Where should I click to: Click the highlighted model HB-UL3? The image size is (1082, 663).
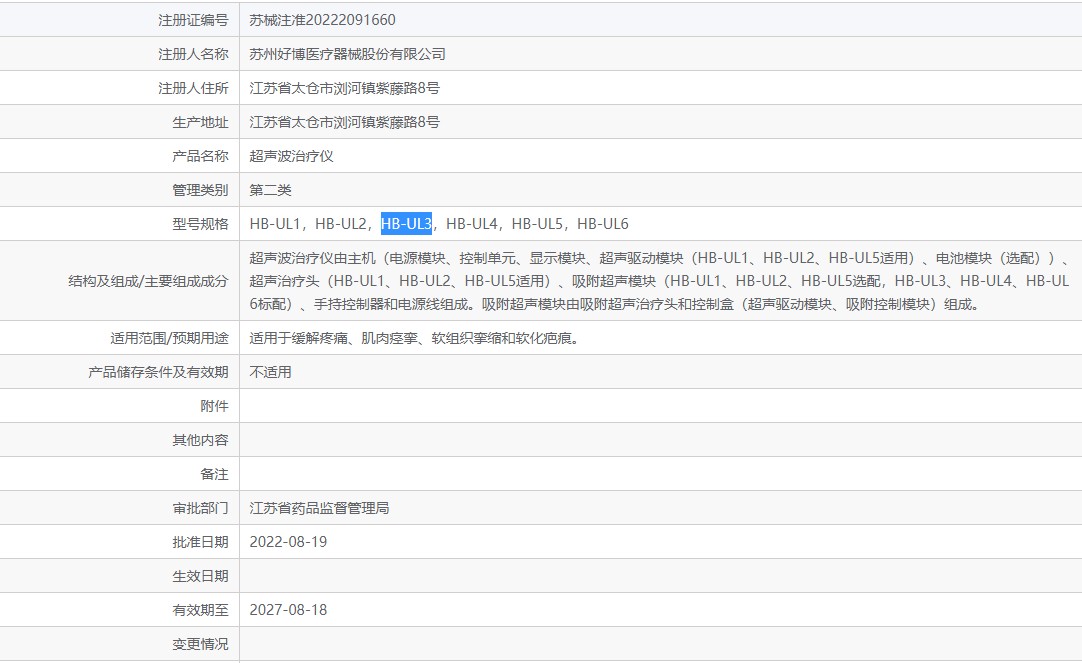(406, 224)
